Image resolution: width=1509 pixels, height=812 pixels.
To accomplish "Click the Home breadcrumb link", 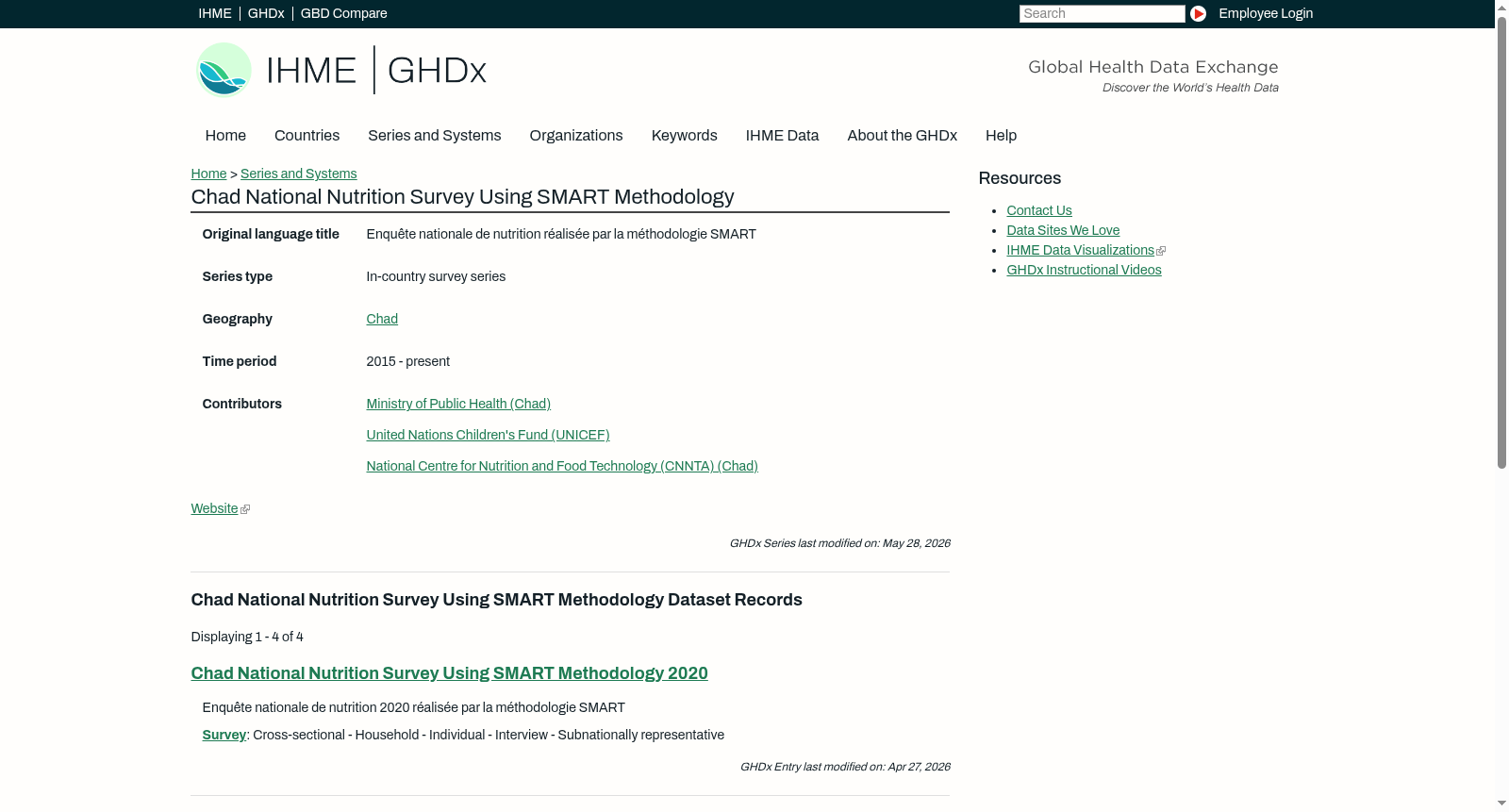I will tap(208, 174).
